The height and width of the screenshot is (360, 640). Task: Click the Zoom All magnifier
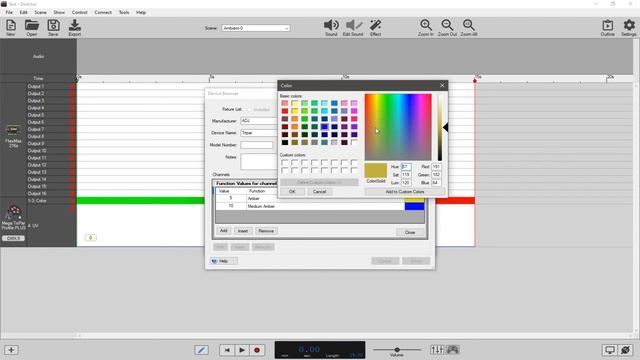click(469, 25)
